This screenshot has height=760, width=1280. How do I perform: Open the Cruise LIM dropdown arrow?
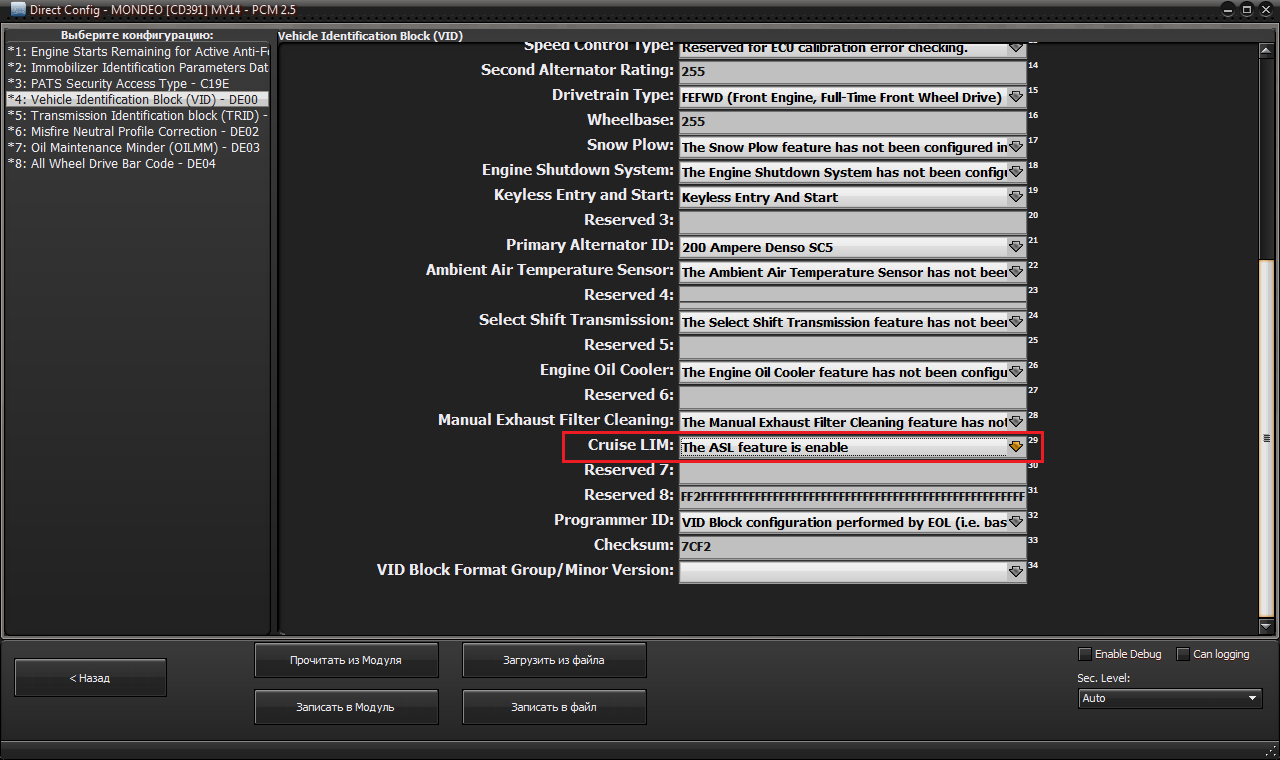(x=1016, y=447)
